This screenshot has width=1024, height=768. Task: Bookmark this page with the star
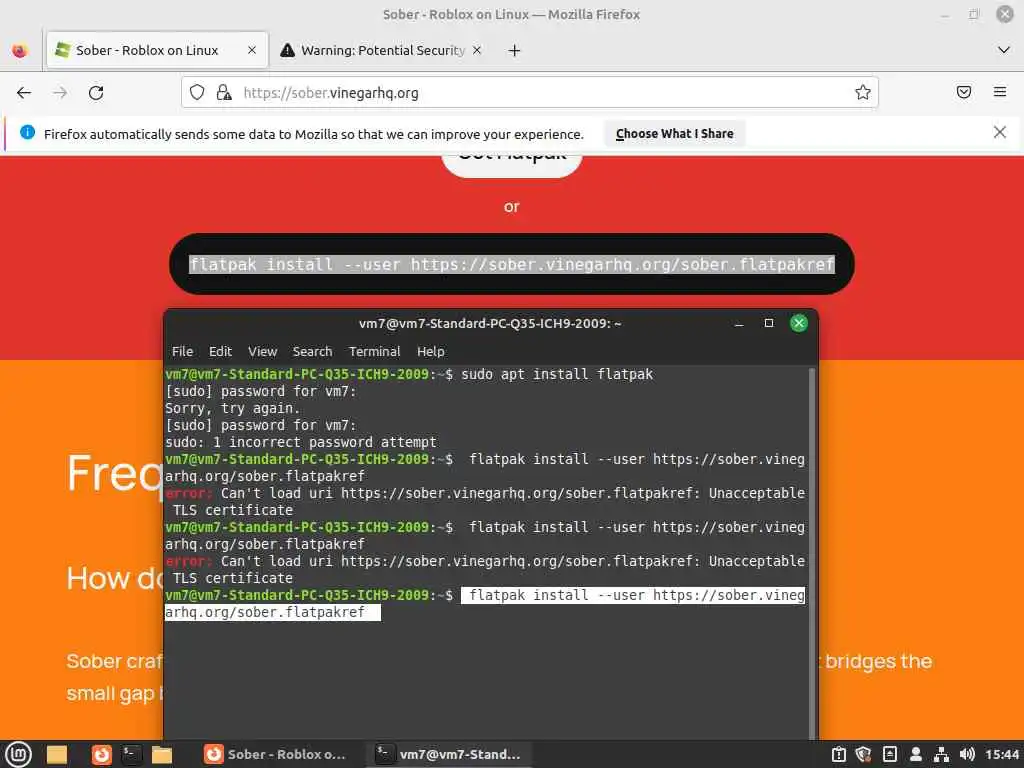(863, 93)
